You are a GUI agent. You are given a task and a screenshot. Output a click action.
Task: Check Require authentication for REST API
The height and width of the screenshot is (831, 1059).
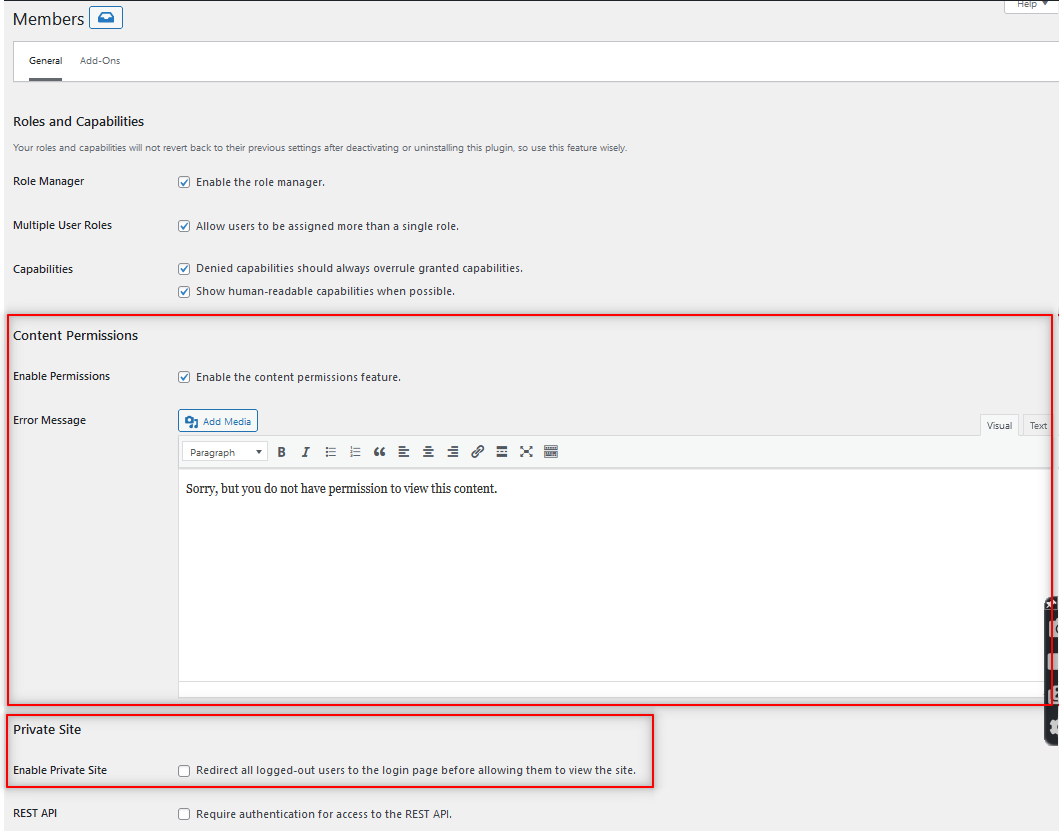[x=184, y=814]
